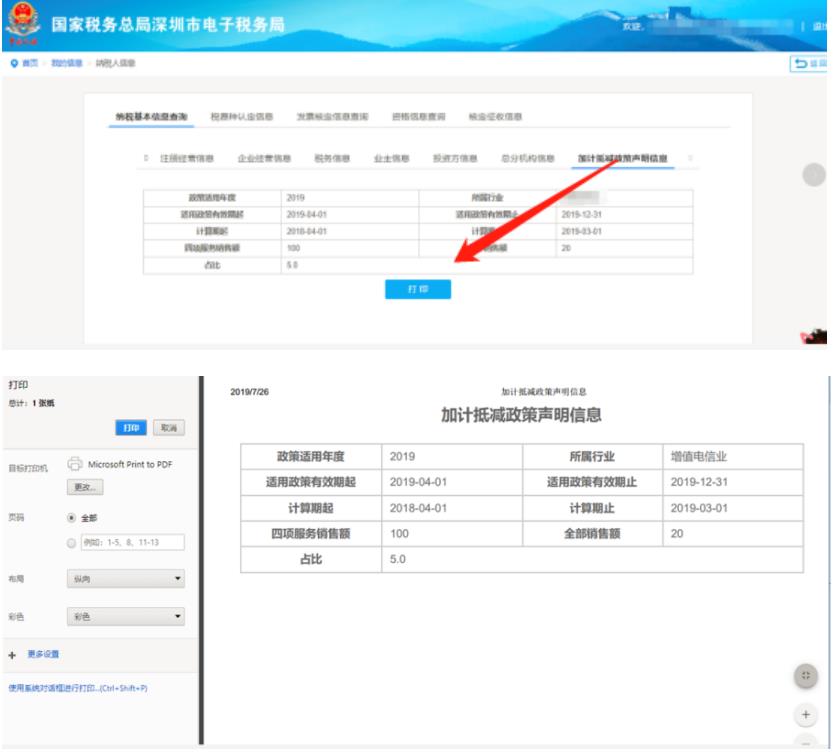This screenshot has height=756, width=840.
Task: Click the blue 打印 button under the table
Action: [418, 289]
